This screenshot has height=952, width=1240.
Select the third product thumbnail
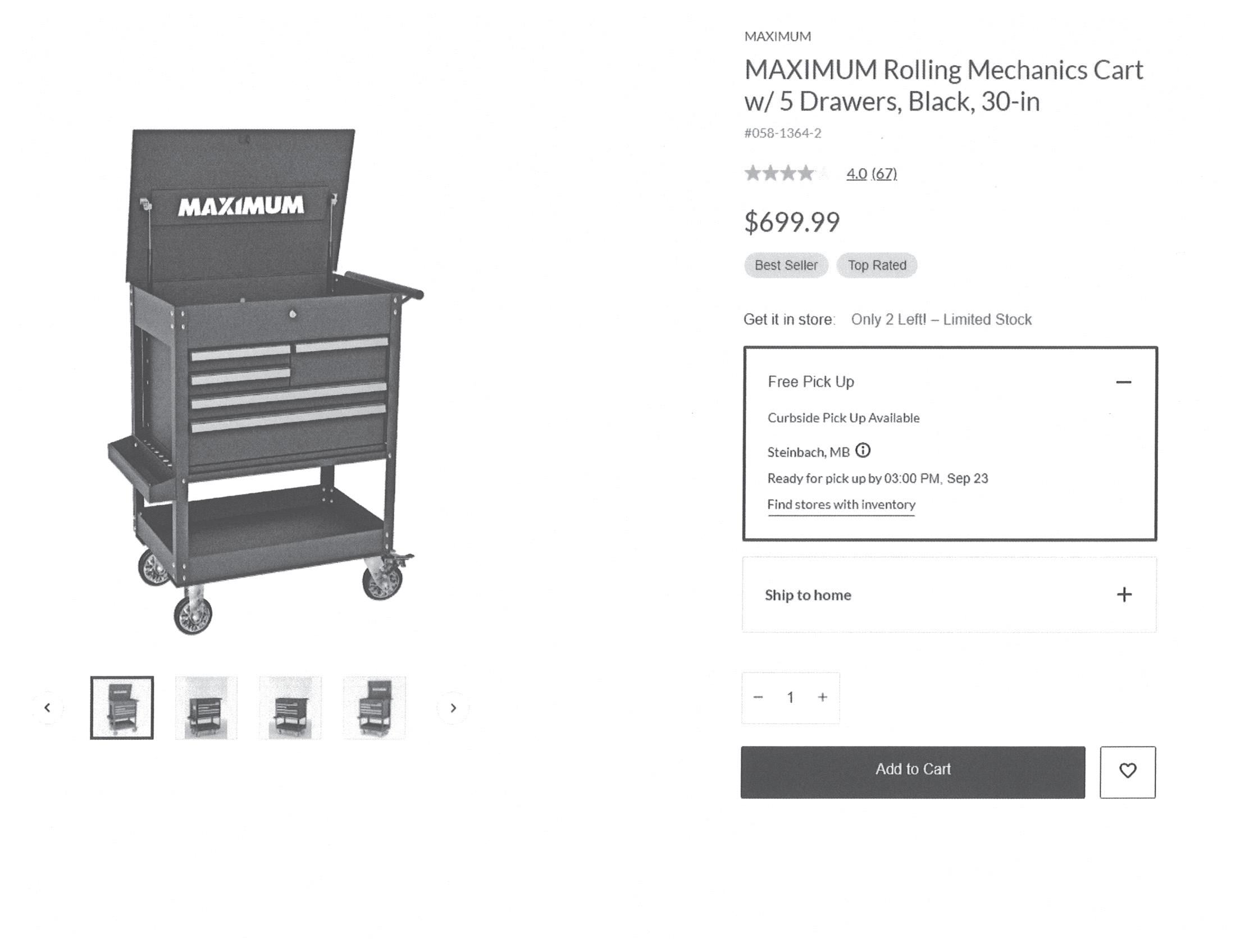[x=290, y=707]
